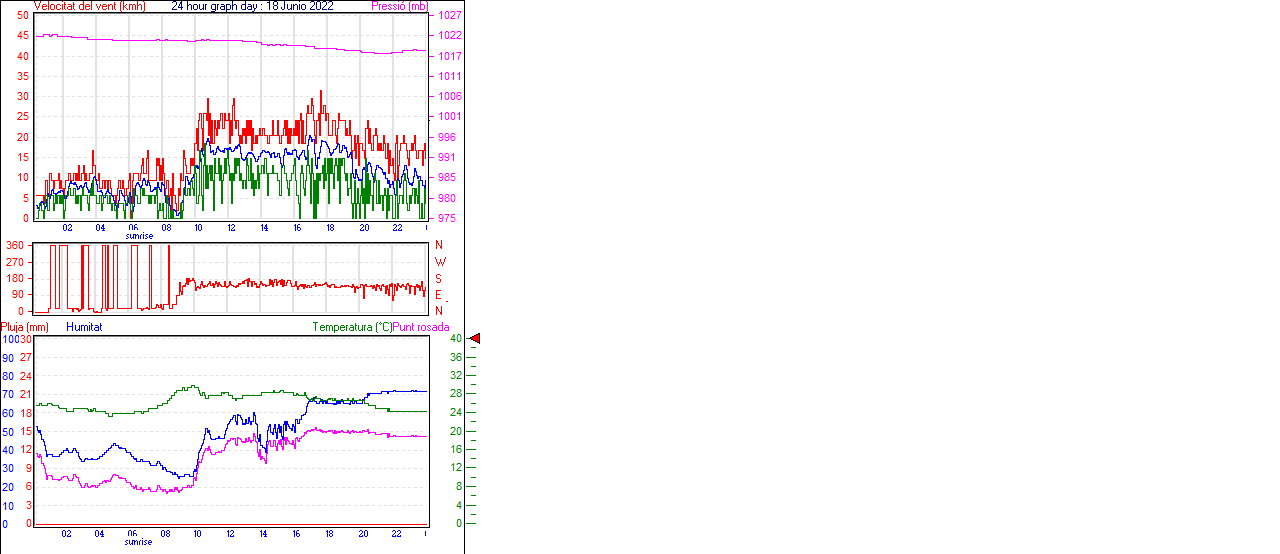Click the 22 hour tick on the bottom graph
The image size is (1280, 554).
coord(396,533)
